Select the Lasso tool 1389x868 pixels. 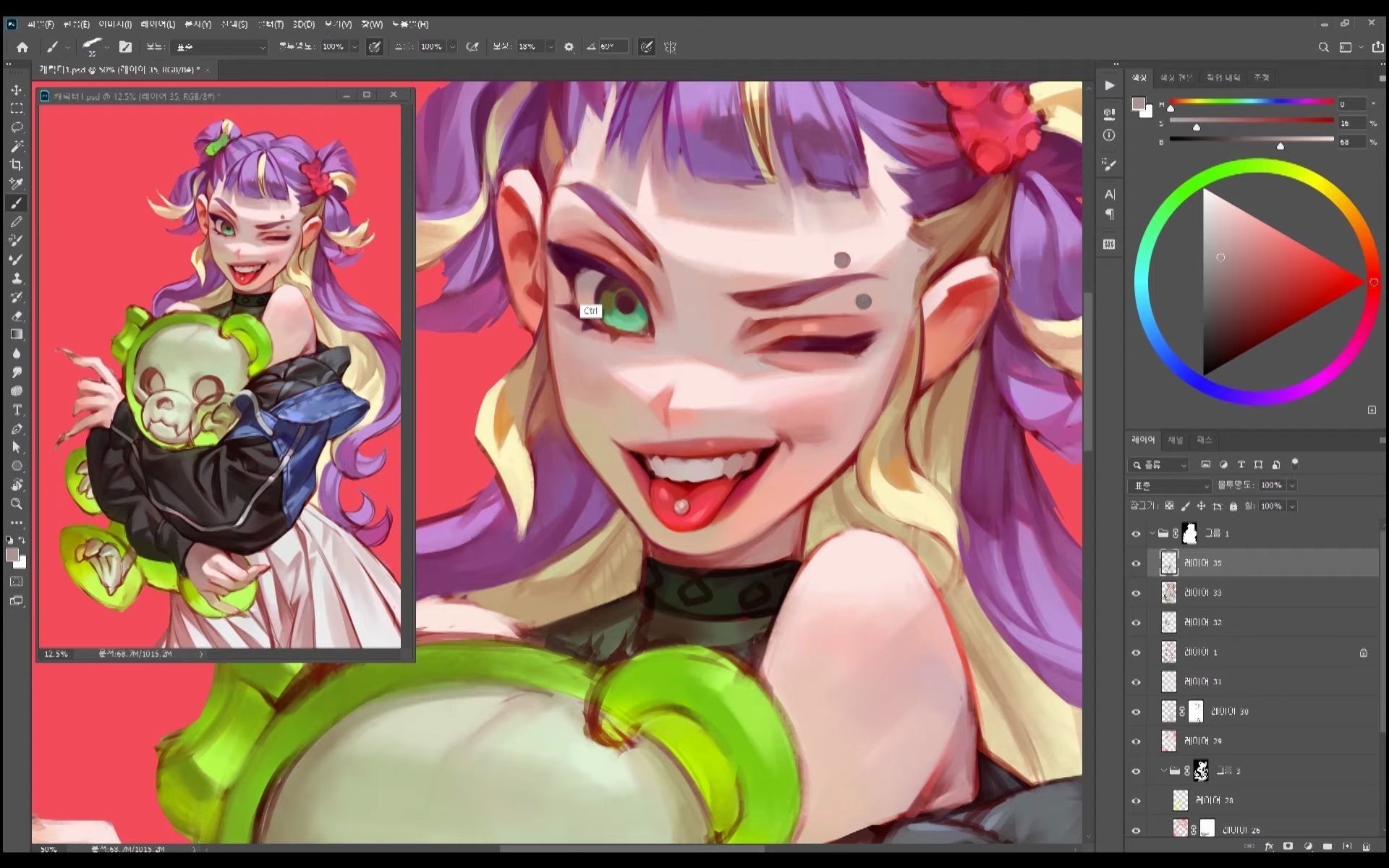point(16,127)
